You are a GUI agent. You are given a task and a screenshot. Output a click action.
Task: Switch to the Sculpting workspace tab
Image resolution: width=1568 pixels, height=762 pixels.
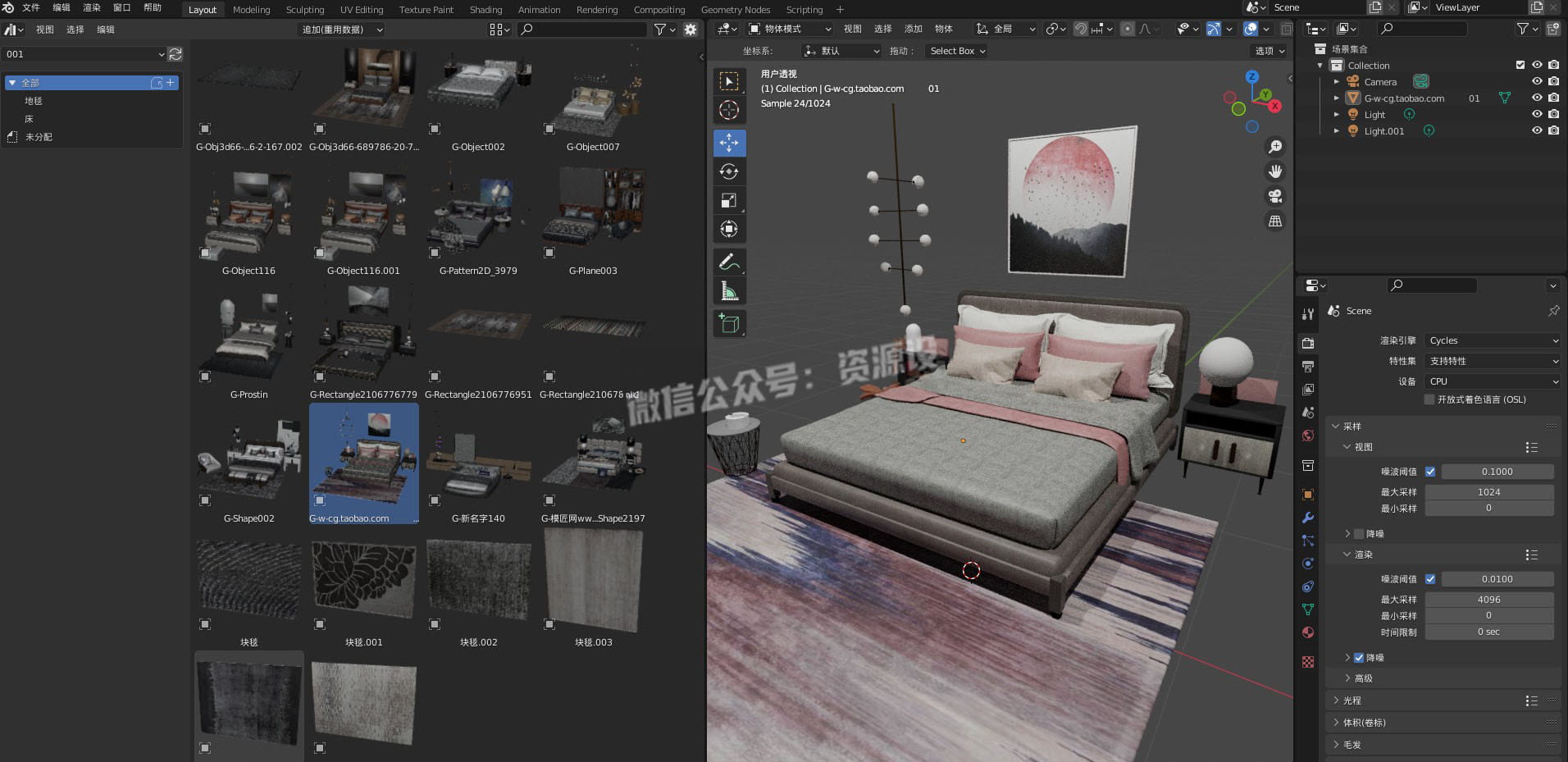305,10
